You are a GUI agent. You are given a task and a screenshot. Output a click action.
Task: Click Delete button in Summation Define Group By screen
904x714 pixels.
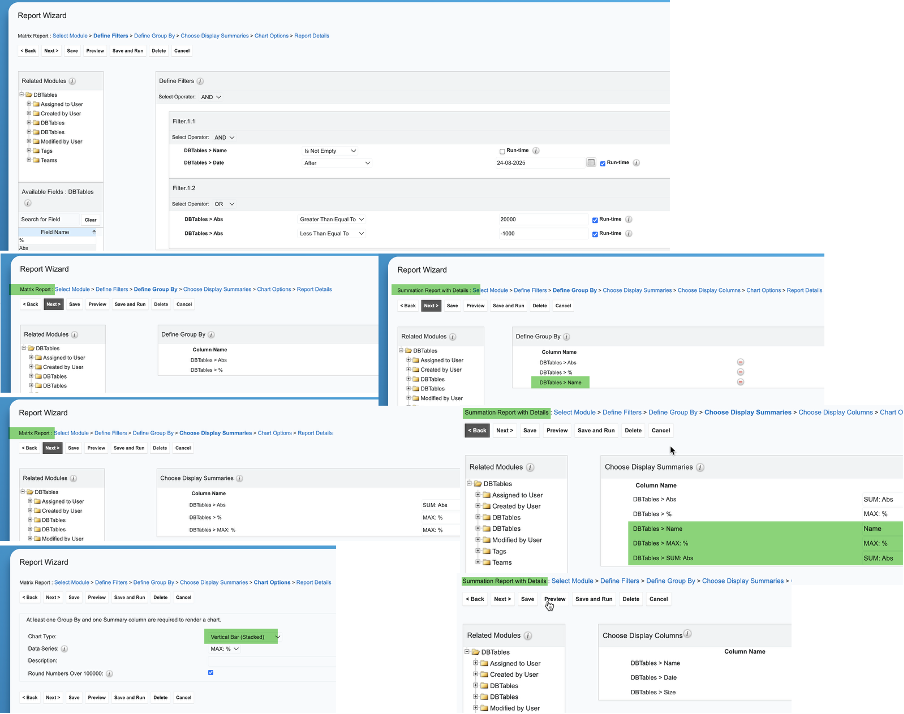click(540, 306)
